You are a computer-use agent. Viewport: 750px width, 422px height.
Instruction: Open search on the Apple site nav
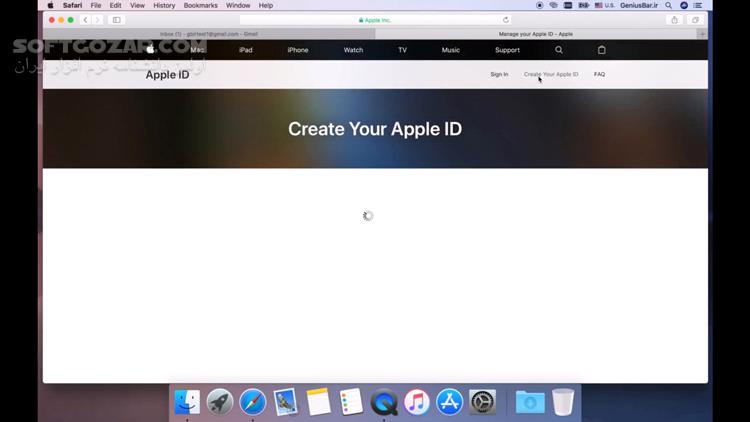pos(559,50)
